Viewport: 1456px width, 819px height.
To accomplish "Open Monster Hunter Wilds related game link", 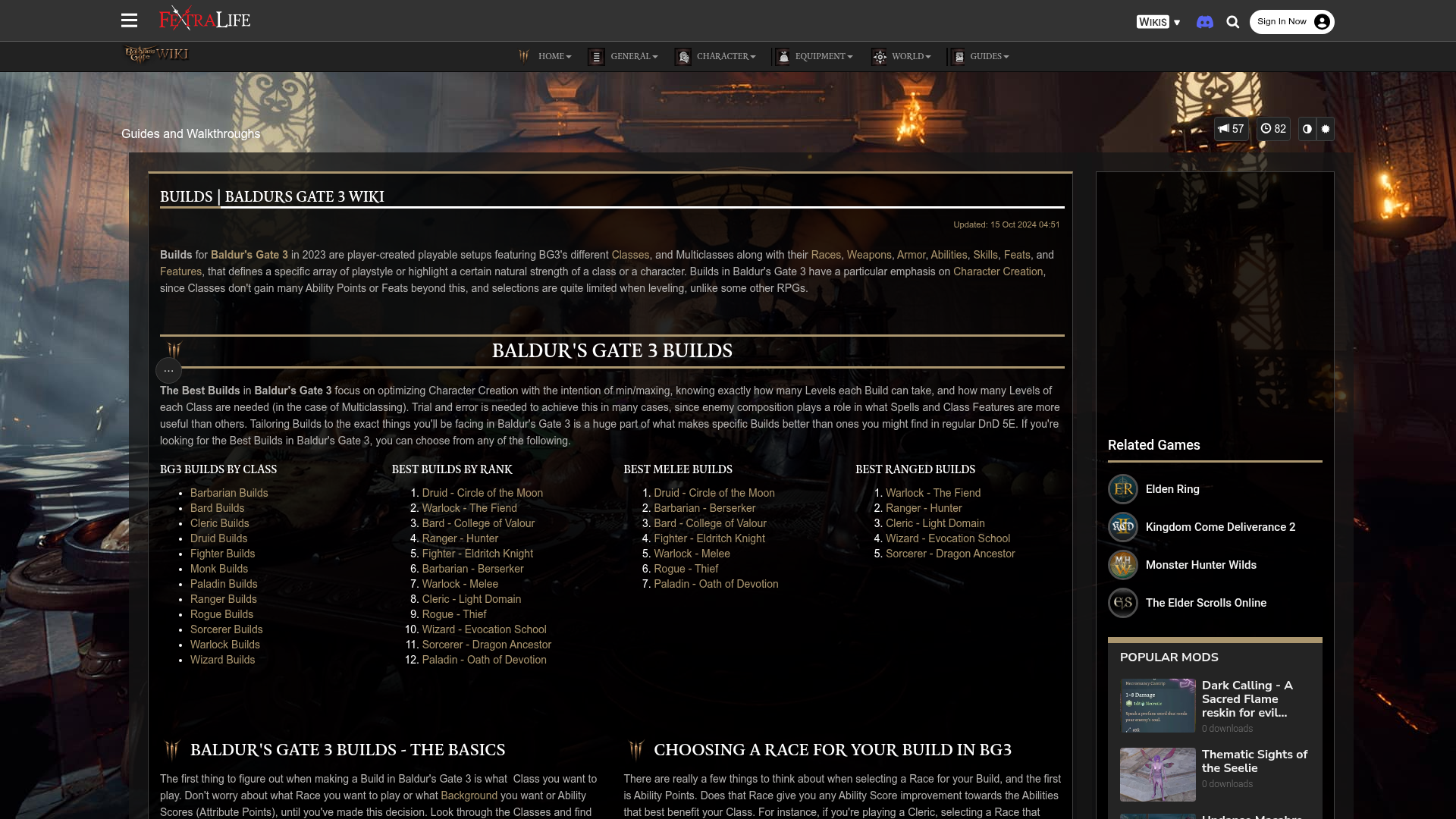I will click(x=1201, y=565).
